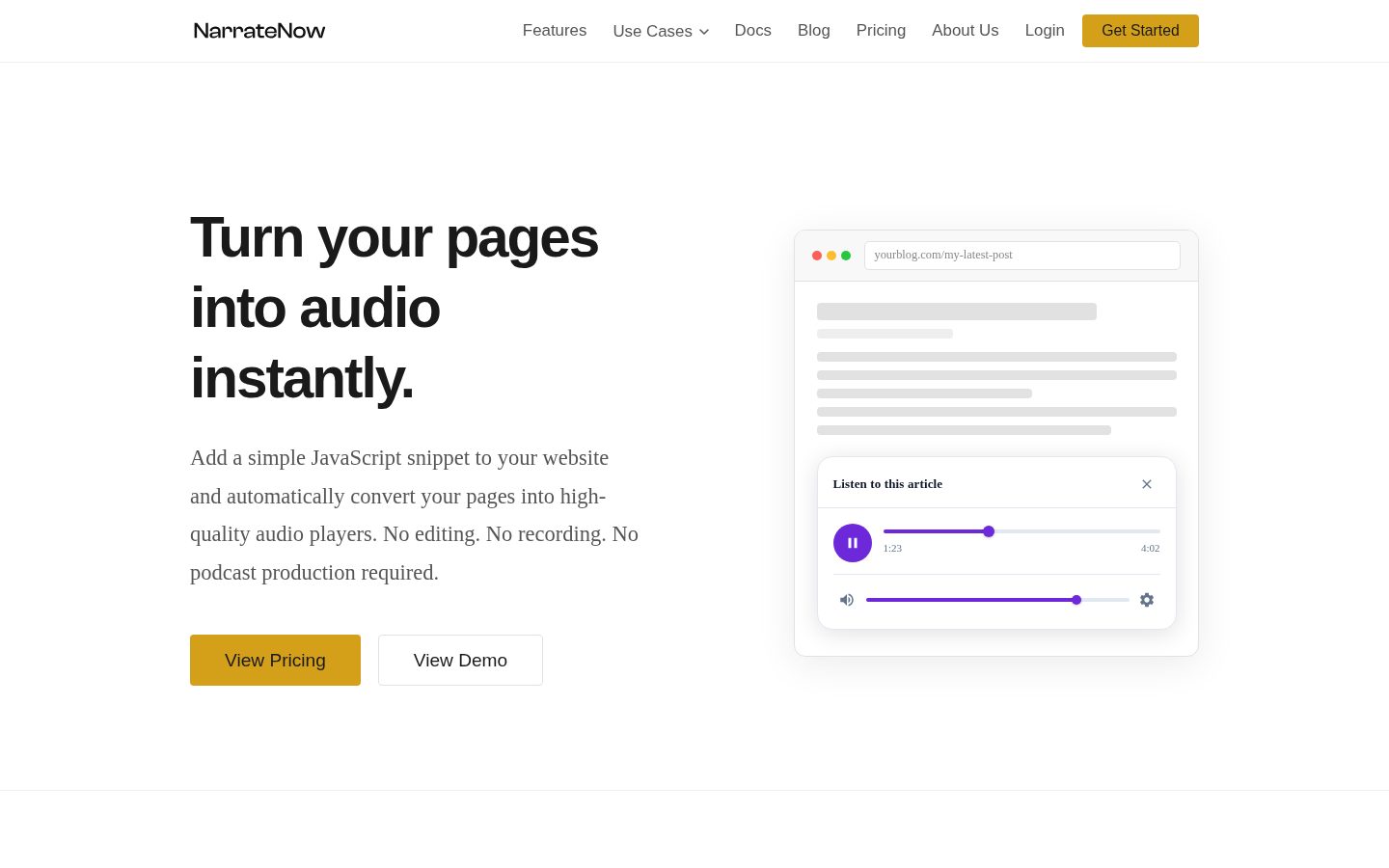1389x868 pixels.
Task: Pause the article audio player
Action: tap(853, 543)
